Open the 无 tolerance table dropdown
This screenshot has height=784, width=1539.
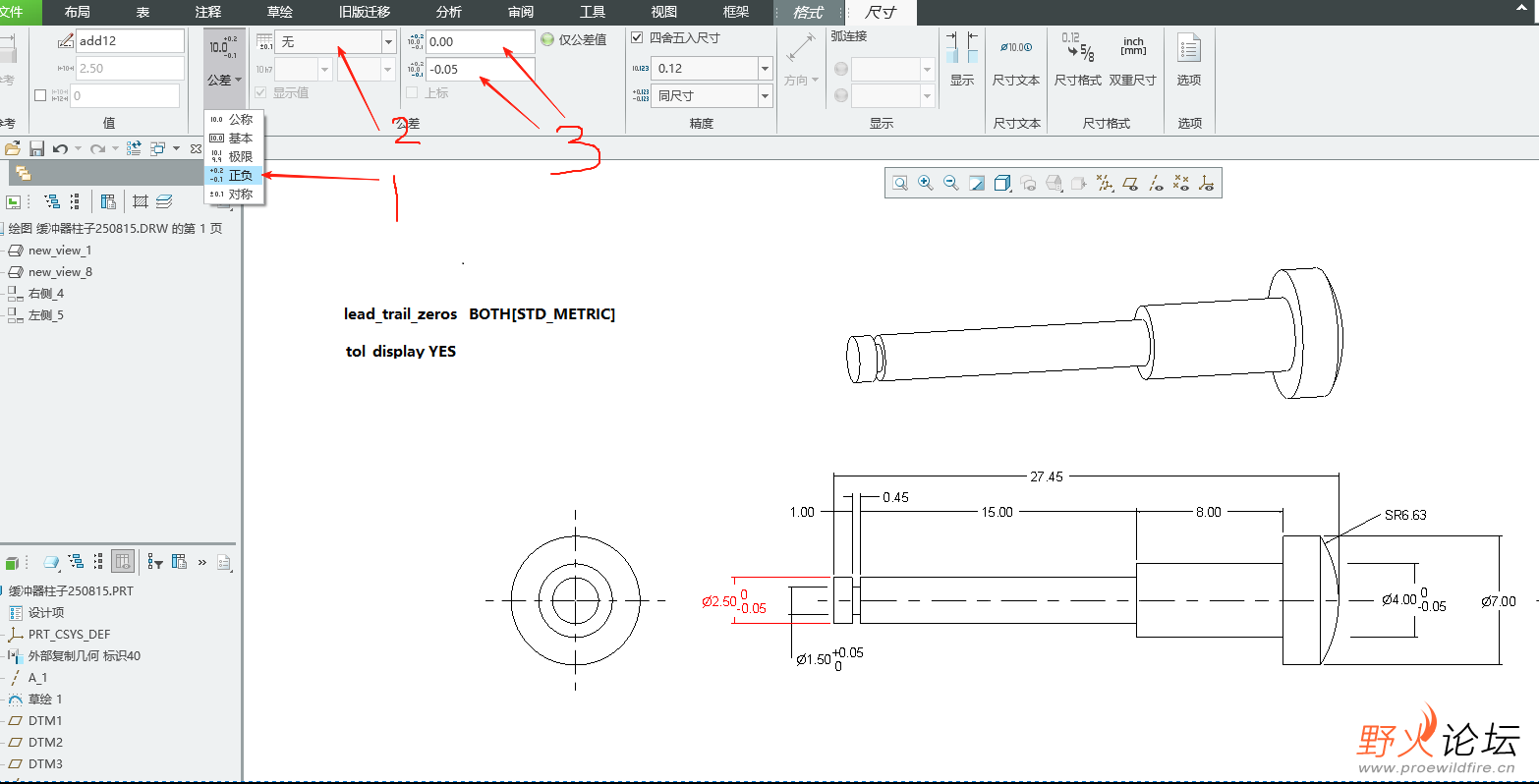pos(388,42)
